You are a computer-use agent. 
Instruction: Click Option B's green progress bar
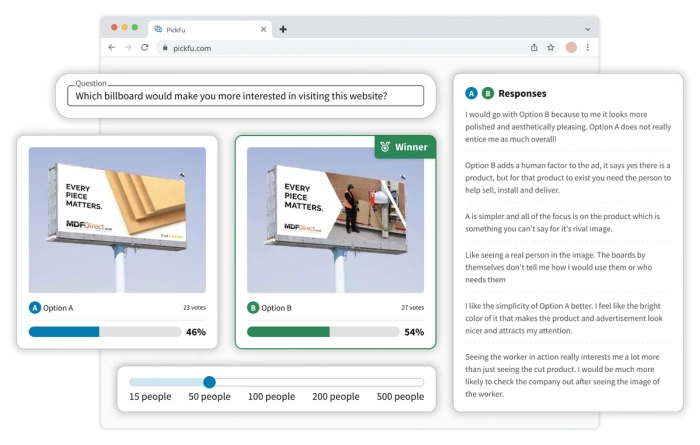(x=323, y=332)
